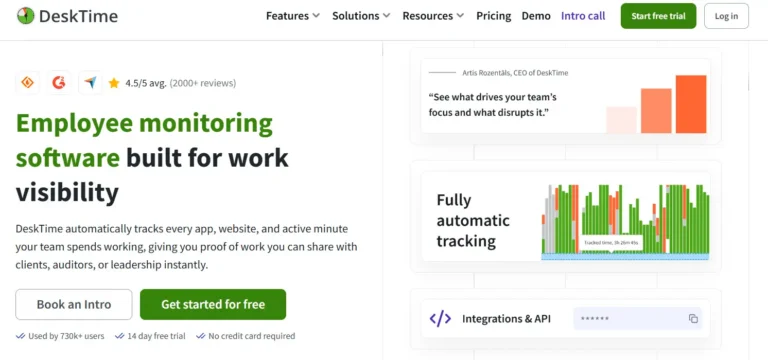Expand the Features menu
Viewport: 768px width, 360px height.
tap(293, 16)
